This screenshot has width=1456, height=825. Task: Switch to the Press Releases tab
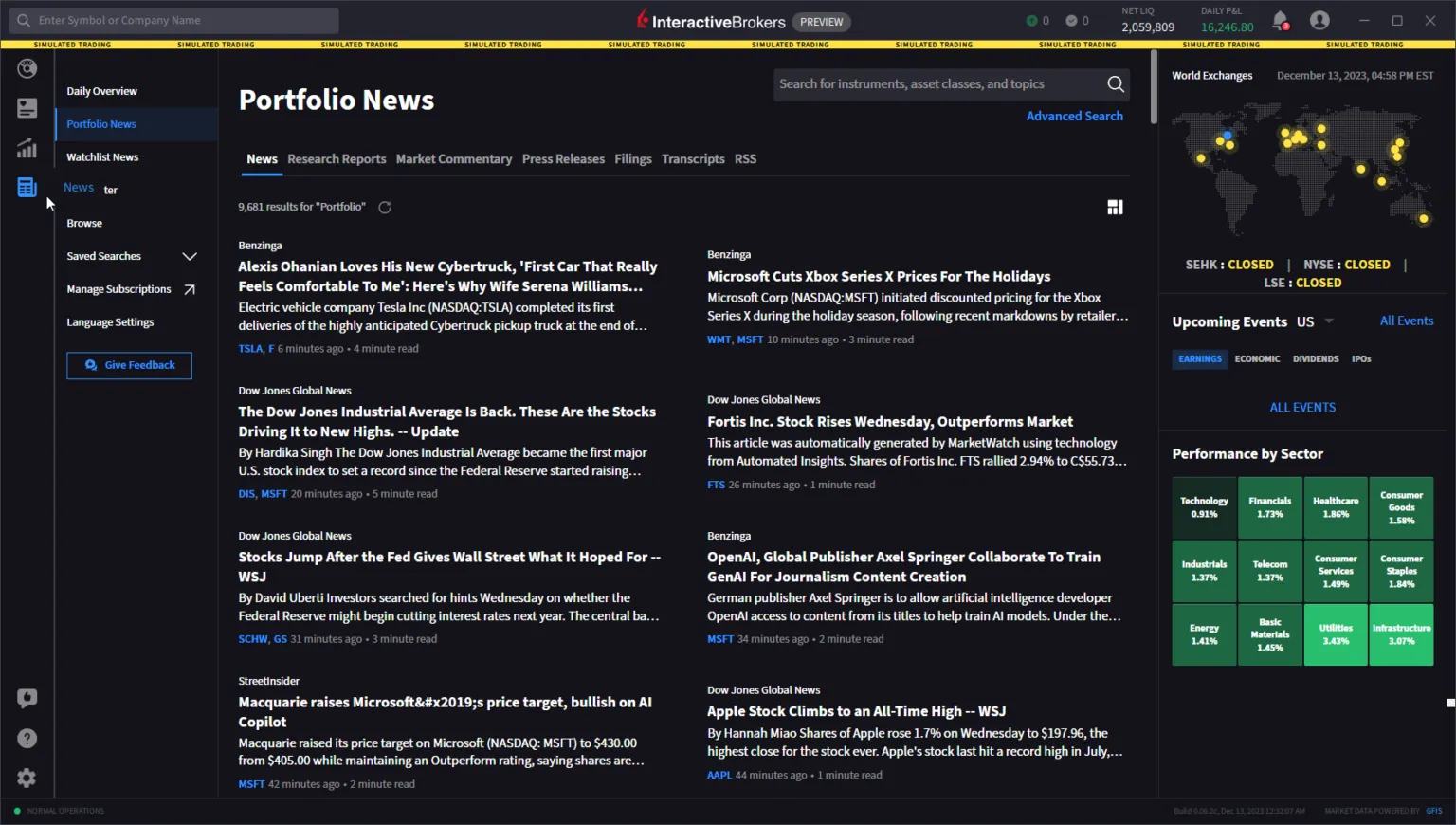[x=563, y=159]
